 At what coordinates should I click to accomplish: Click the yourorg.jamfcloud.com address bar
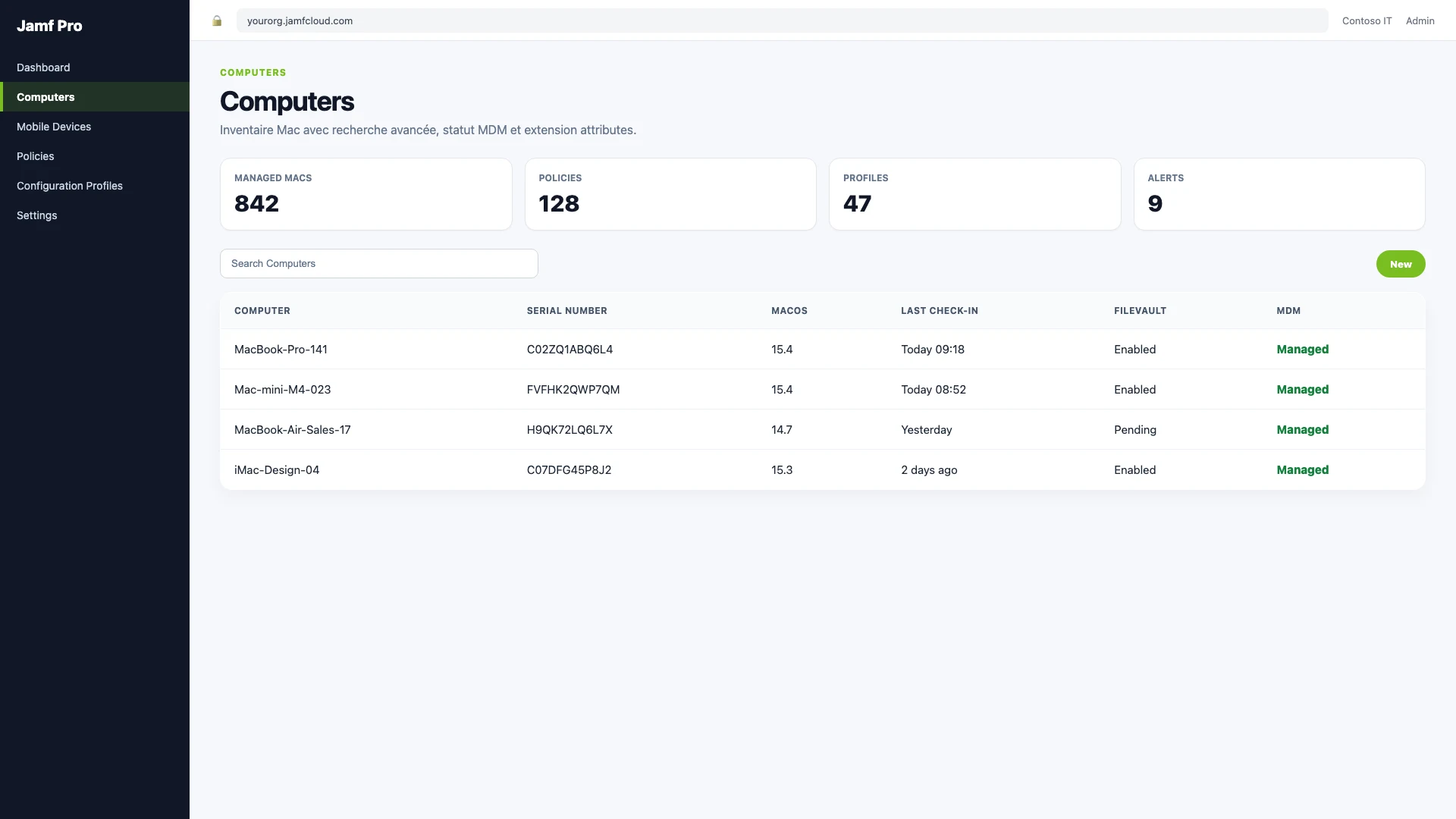[x=782, y=20]
